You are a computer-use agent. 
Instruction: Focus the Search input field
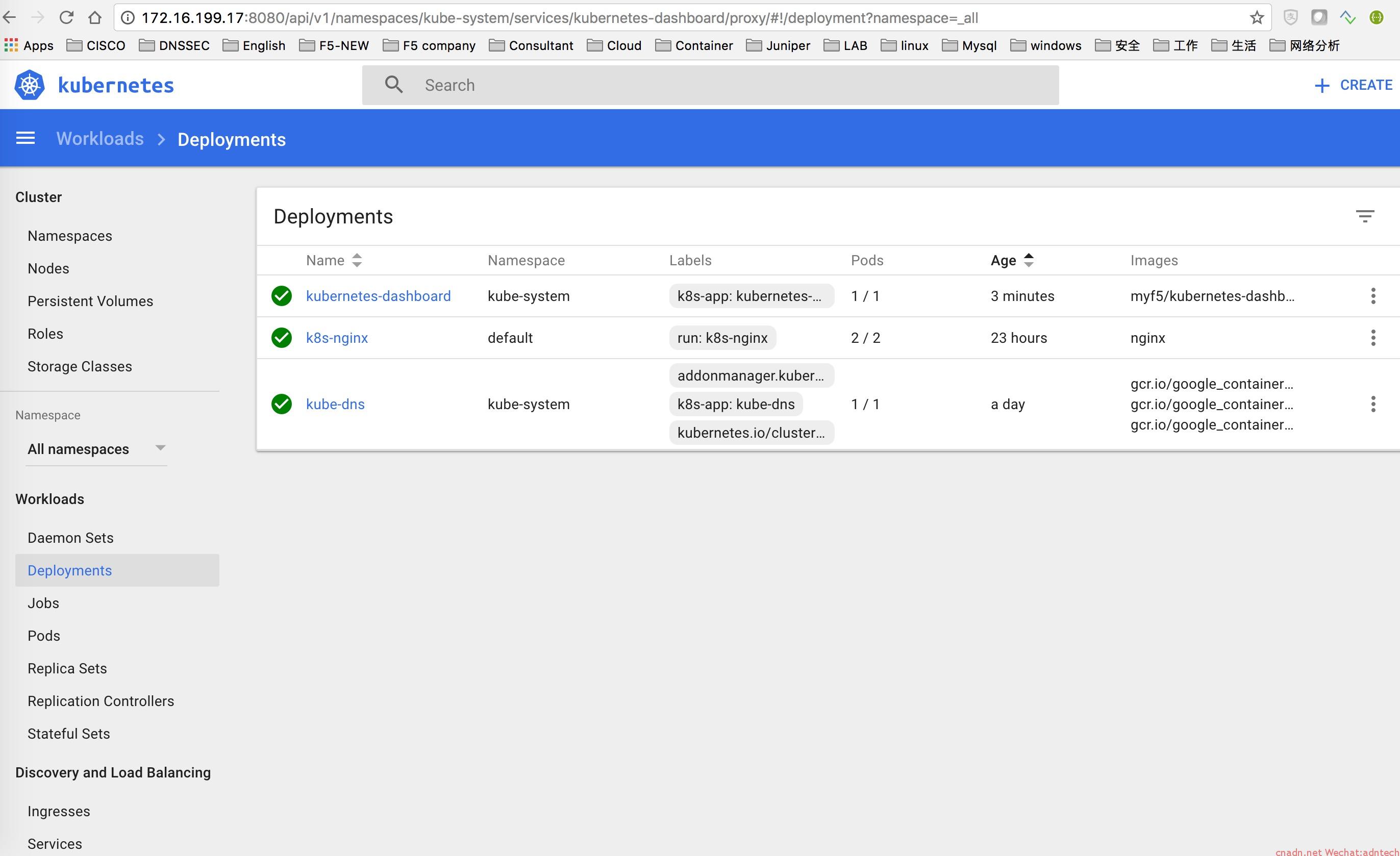pyautogui.click(x=710, y=85)
